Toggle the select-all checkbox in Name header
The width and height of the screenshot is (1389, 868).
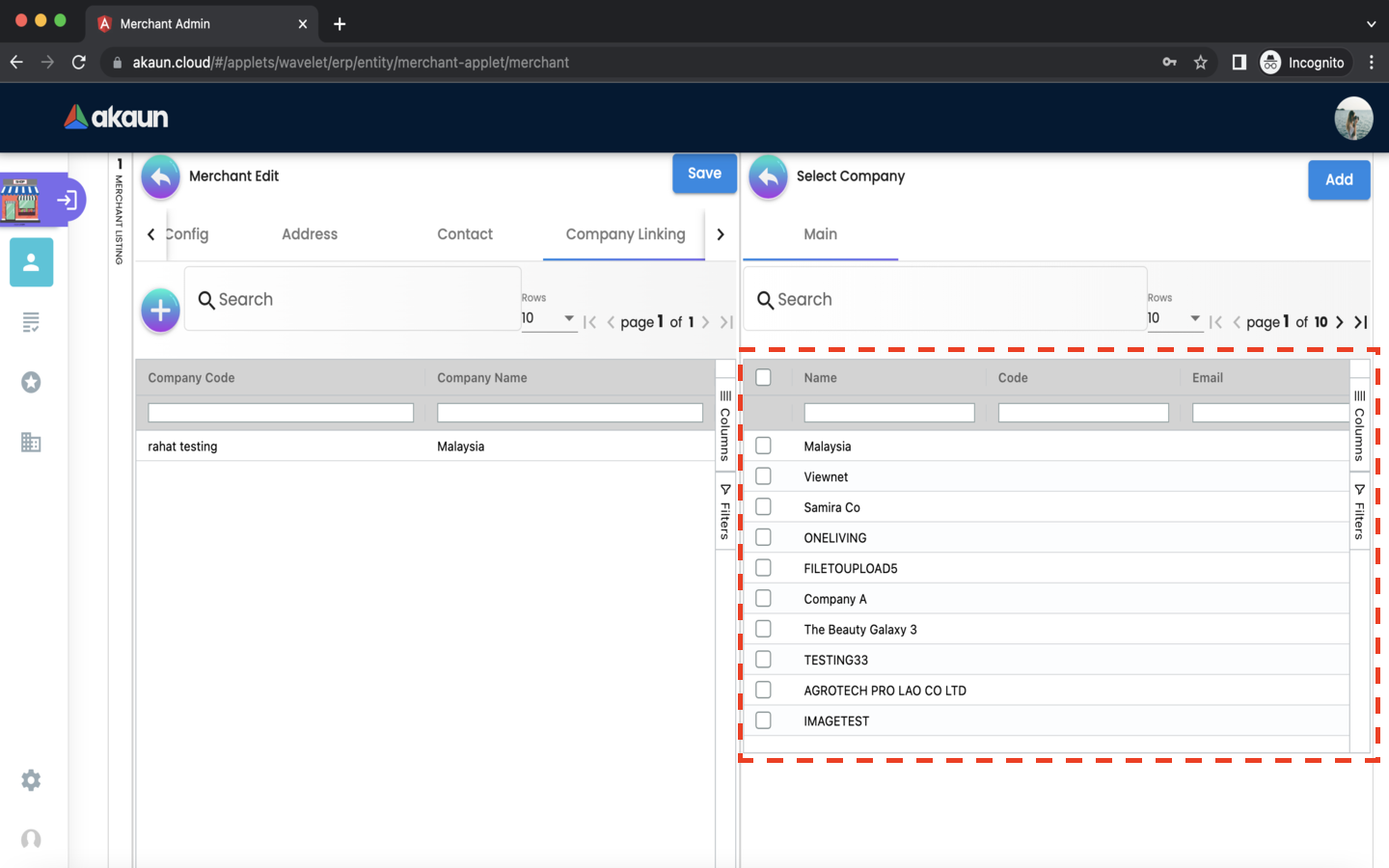pyautogui.click(x=763, y=377)
